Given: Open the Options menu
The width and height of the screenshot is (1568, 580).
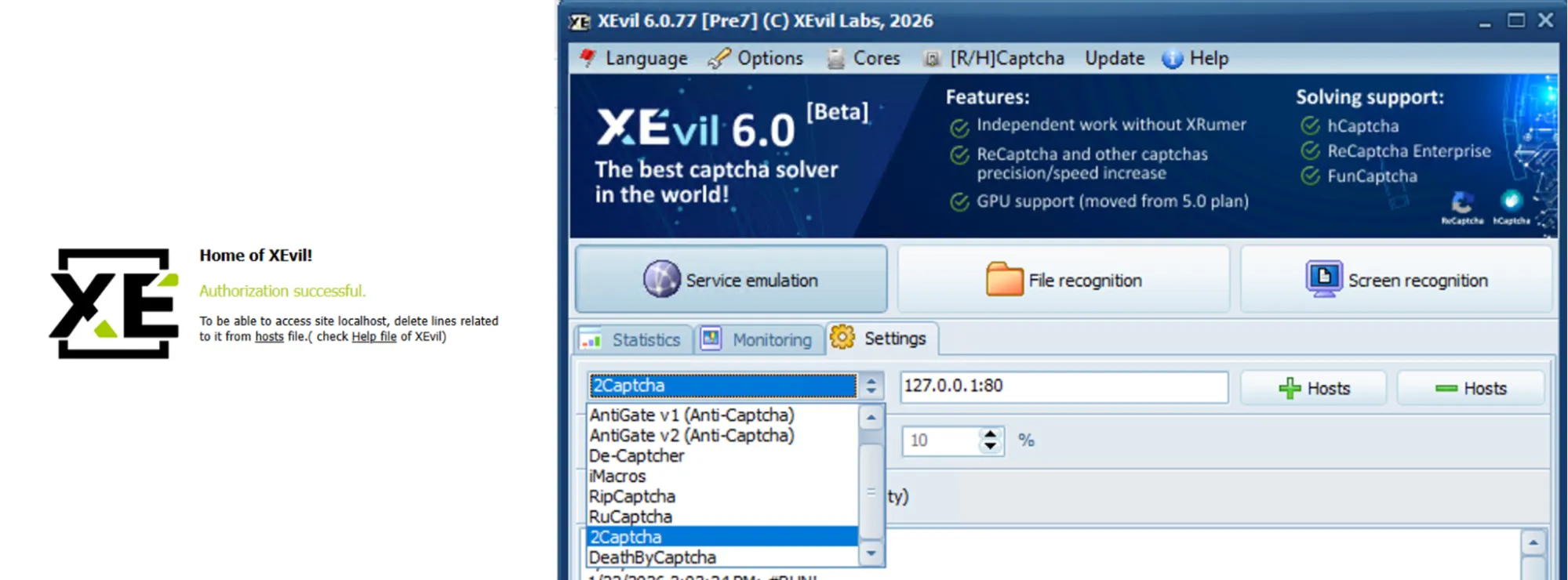Looking at the screenshot, I should click(770, 59).
